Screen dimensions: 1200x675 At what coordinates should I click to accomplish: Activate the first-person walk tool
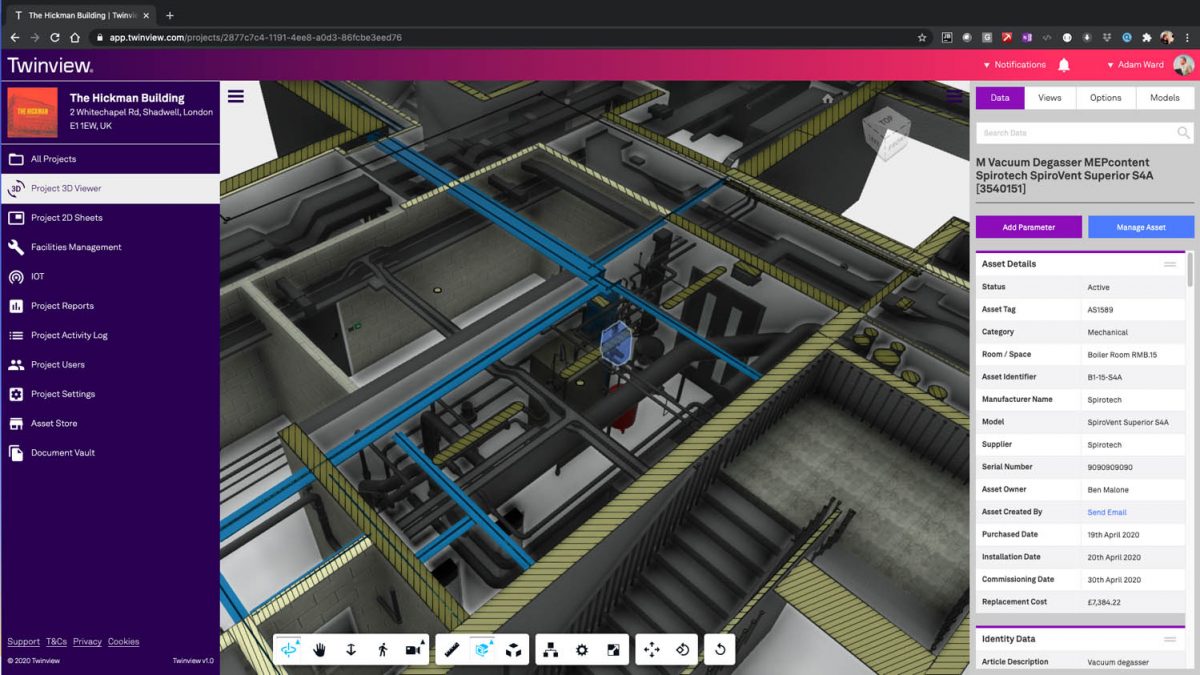click(382, 650)
